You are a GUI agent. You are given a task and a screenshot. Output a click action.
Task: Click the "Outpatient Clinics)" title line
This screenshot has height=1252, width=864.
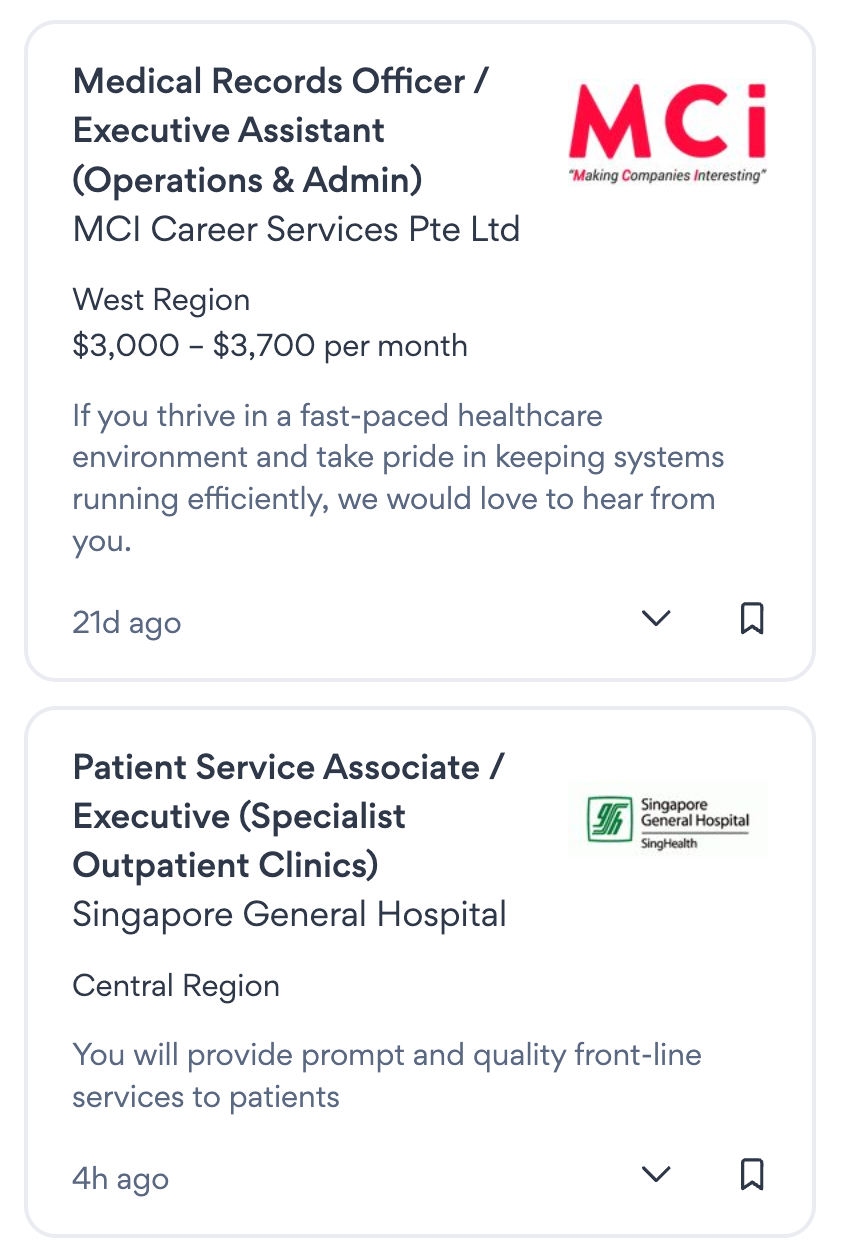pyautogui.click(x=225, y=865)
